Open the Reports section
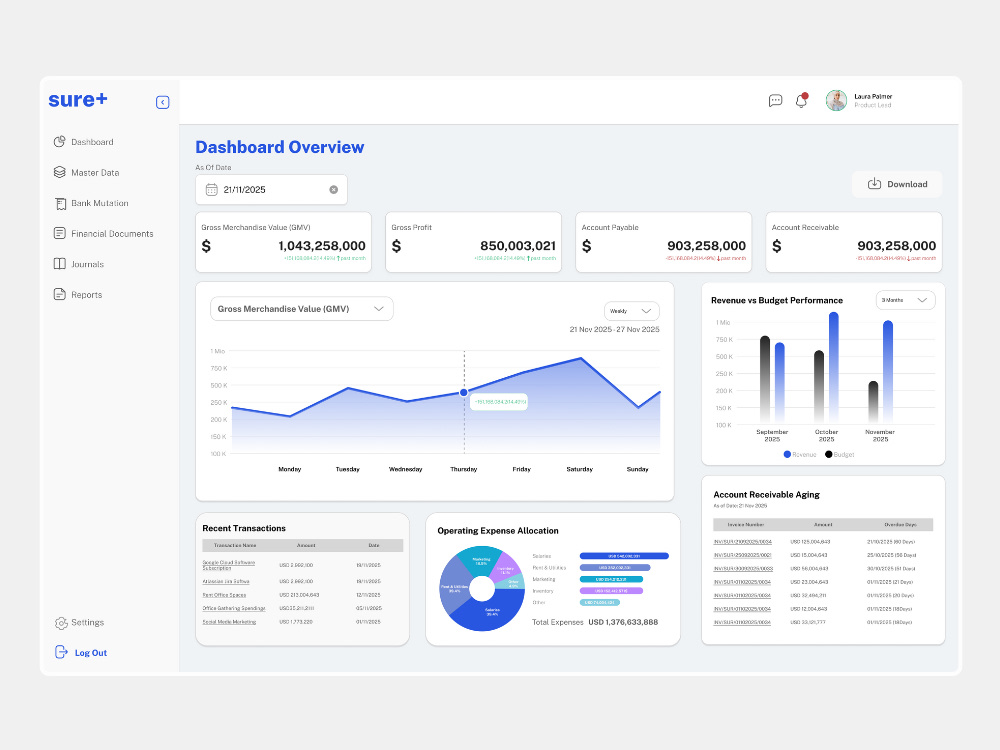The height and width of the screenshot is (750, 1000). click(x=78, y=295)
